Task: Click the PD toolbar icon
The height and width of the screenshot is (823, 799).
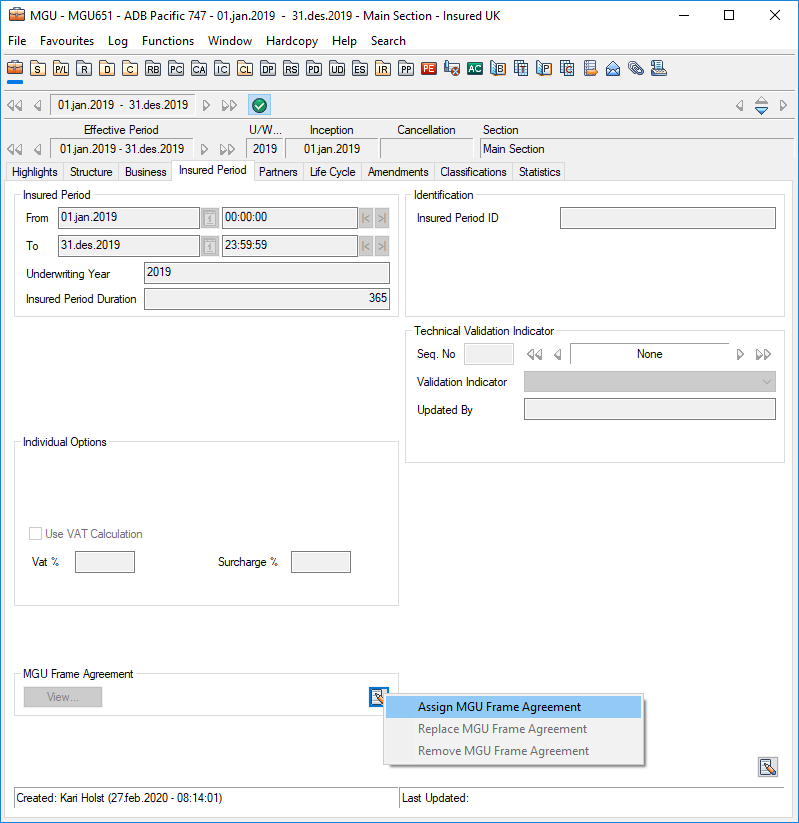Action: 314,69
